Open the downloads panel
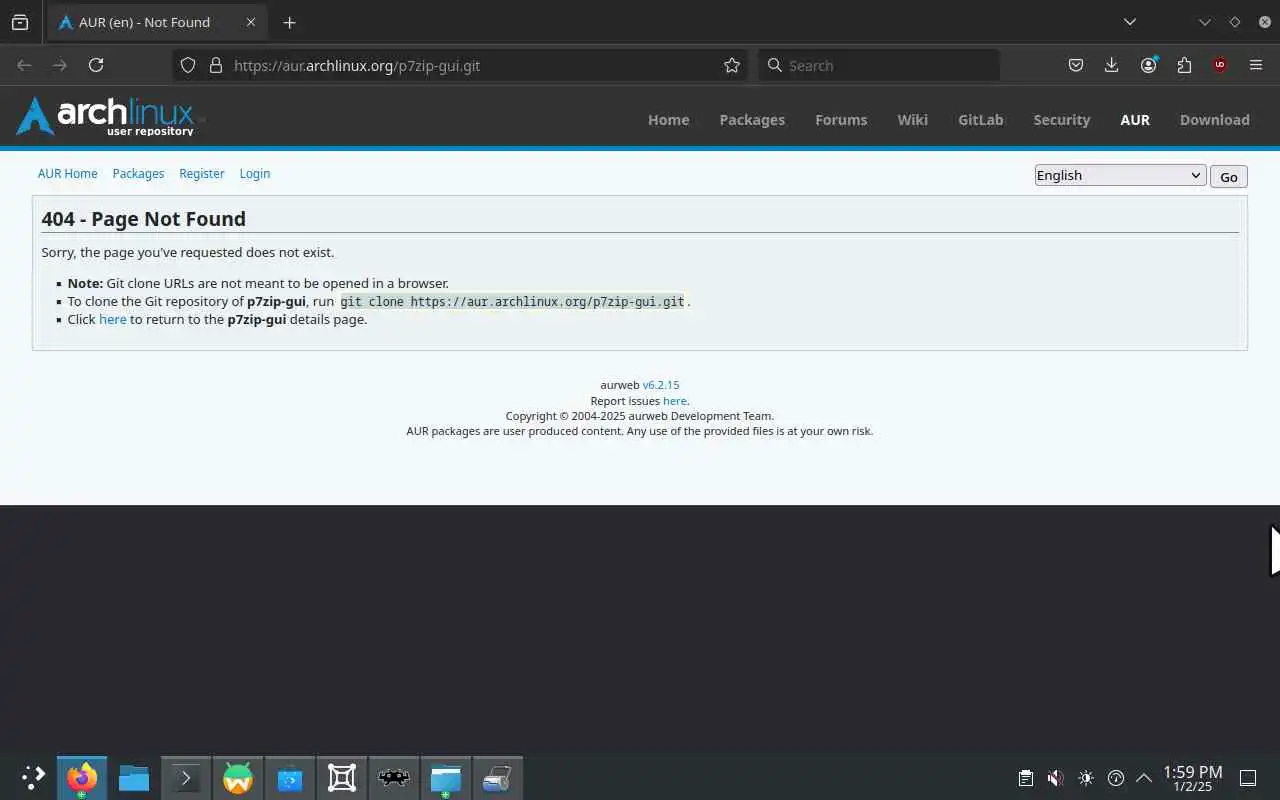 coord(1111,65)
